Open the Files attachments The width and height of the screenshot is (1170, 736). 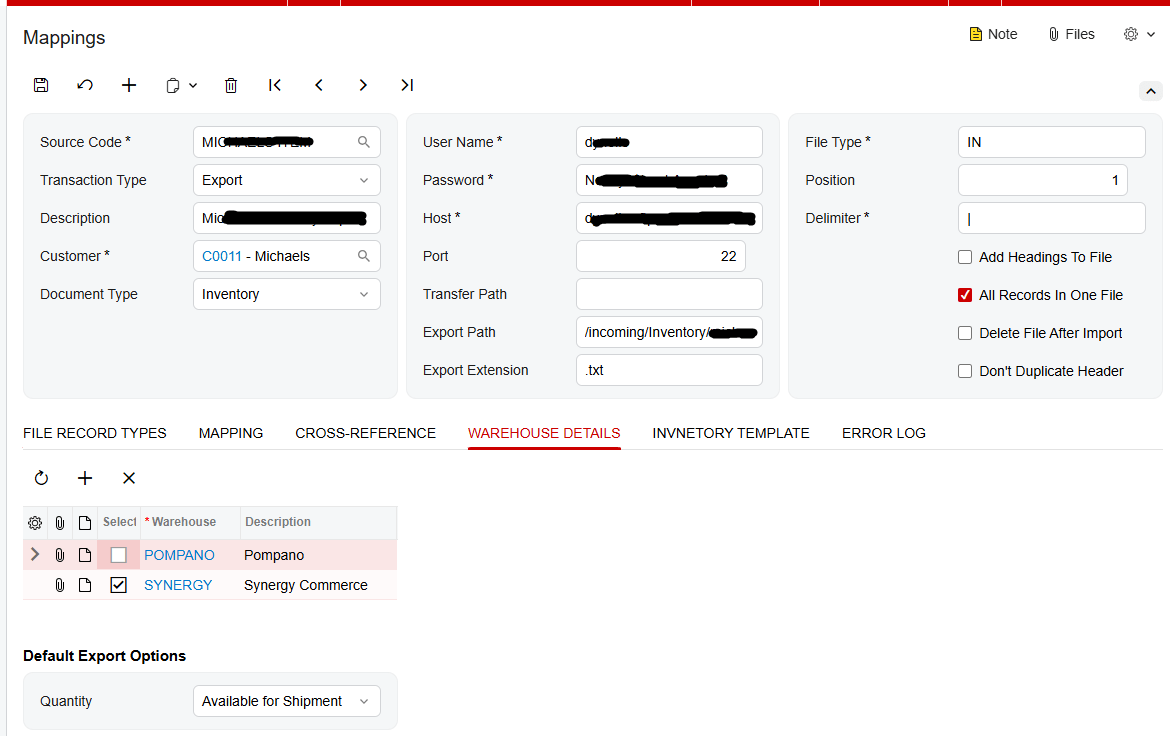[1072, 34]
